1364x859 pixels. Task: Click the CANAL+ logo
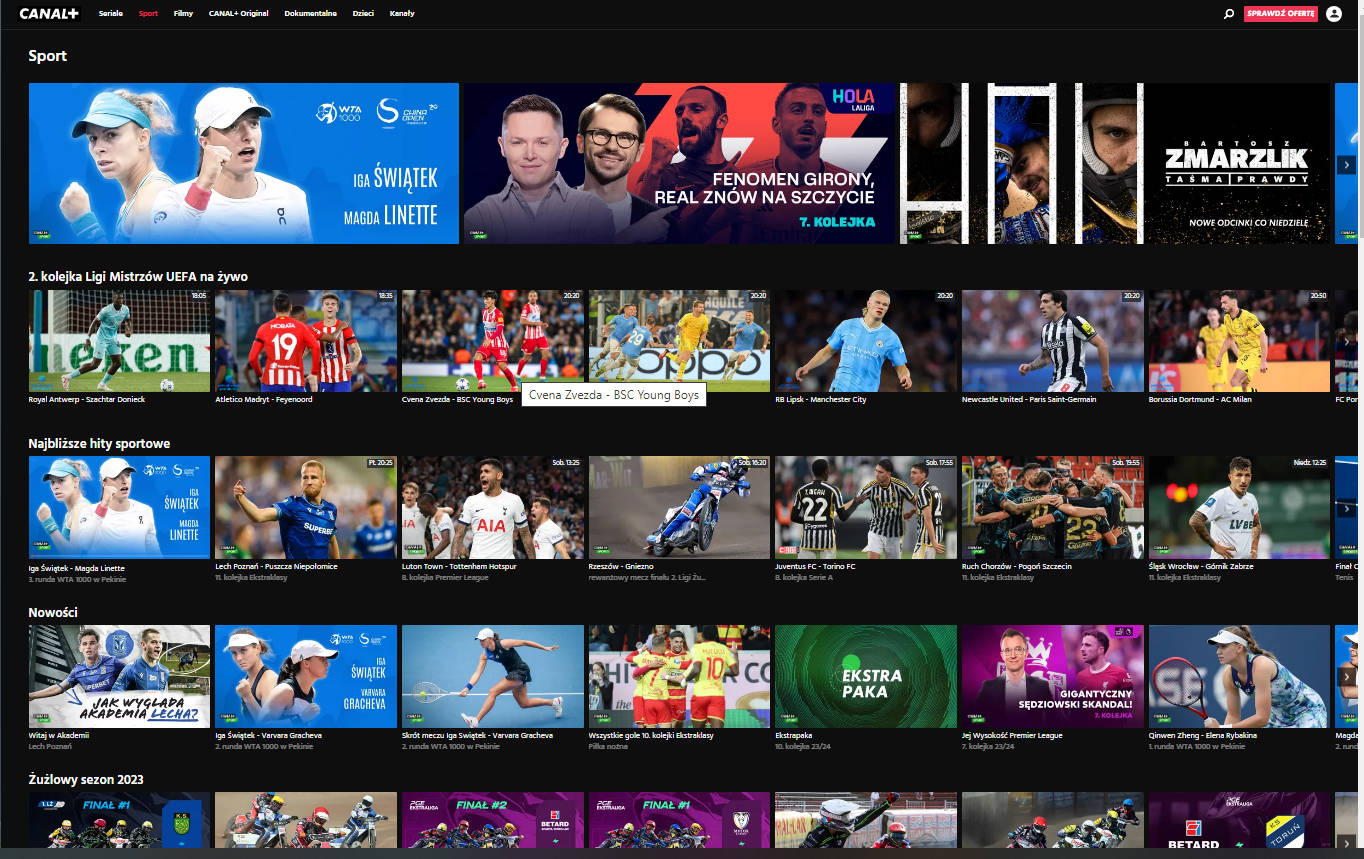pyautogui.click(x=49, y=13)
